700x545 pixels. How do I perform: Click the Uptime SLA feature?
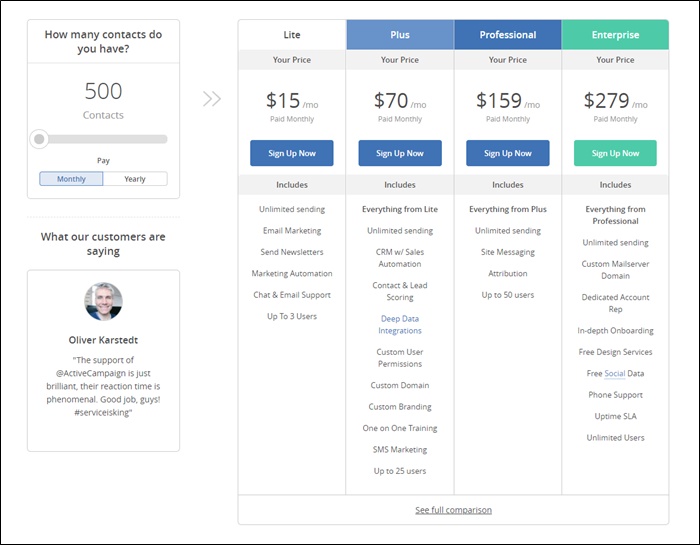coord(615,416)
